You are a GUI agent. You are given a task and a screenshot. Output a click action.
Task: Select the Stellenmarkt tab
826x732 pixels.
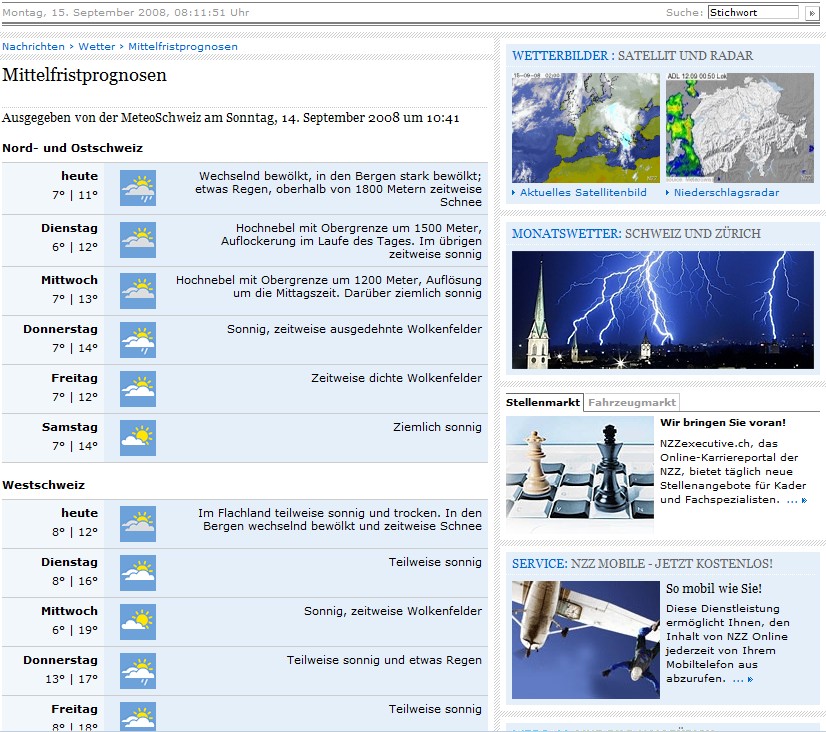543,402
